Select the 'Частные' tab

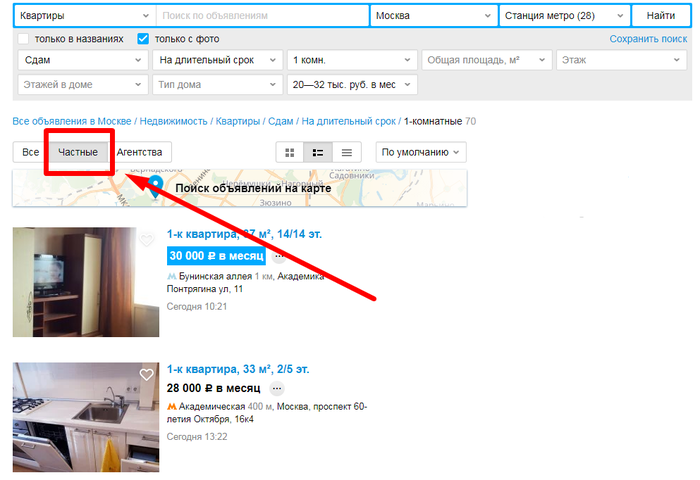pyautogui.click(x=78, y=153)
